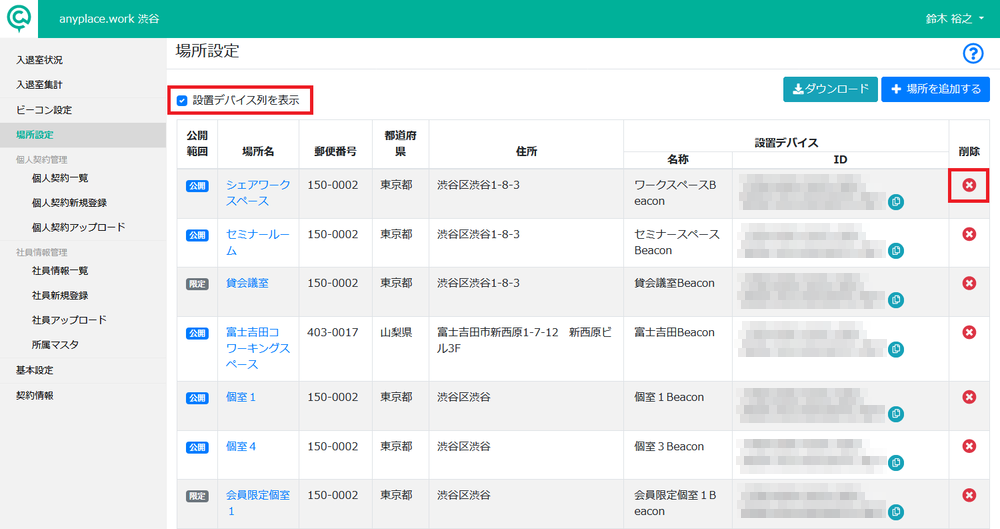Delete the 会員限定個室１ row

[x=969, y=495]
